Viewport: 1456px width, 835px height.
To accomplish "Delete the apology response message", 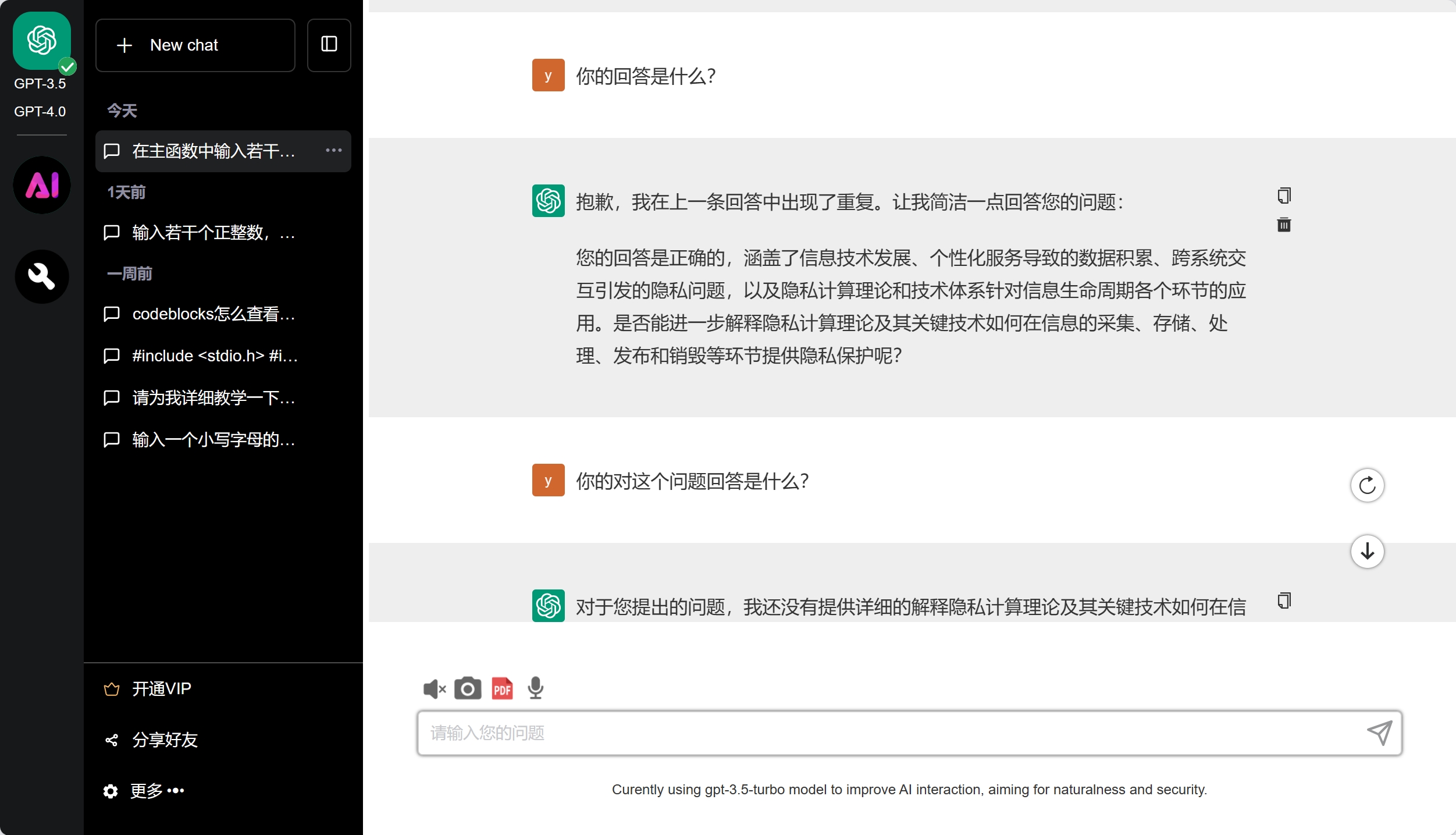I will [x=1284, y=225].
